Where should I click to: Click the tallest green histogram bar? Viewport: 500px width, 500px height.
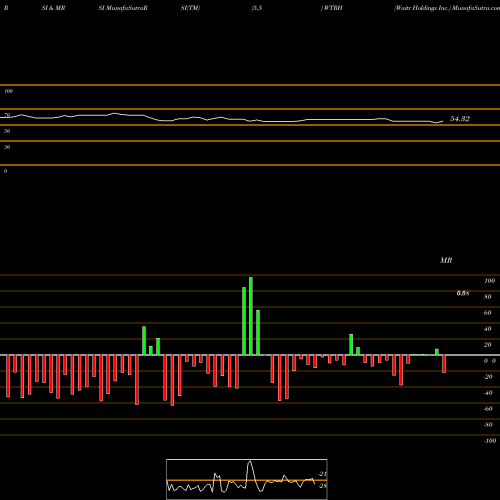click(x=251, y=316)
